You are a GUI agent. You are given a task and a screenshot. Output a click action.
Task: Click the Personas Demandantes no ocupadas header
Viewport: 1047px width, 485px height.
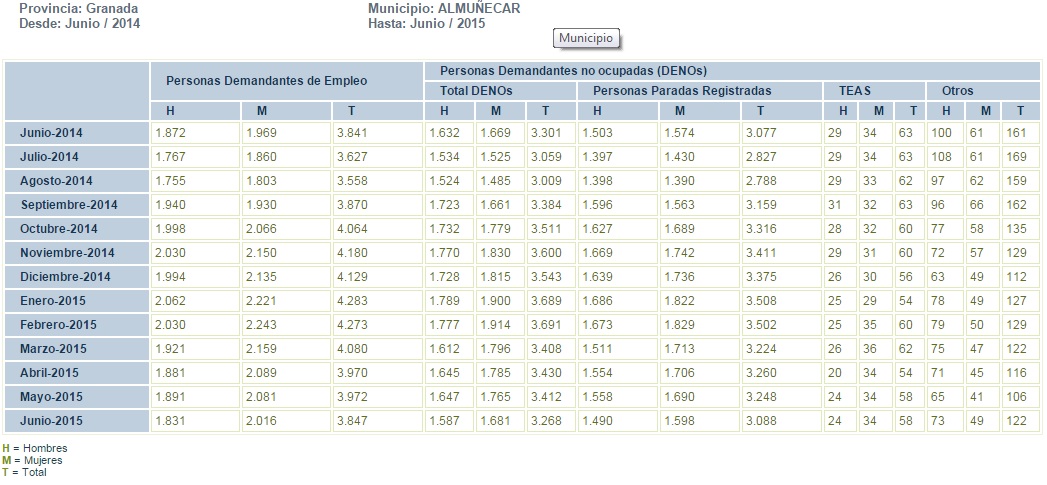pos(573,71)
